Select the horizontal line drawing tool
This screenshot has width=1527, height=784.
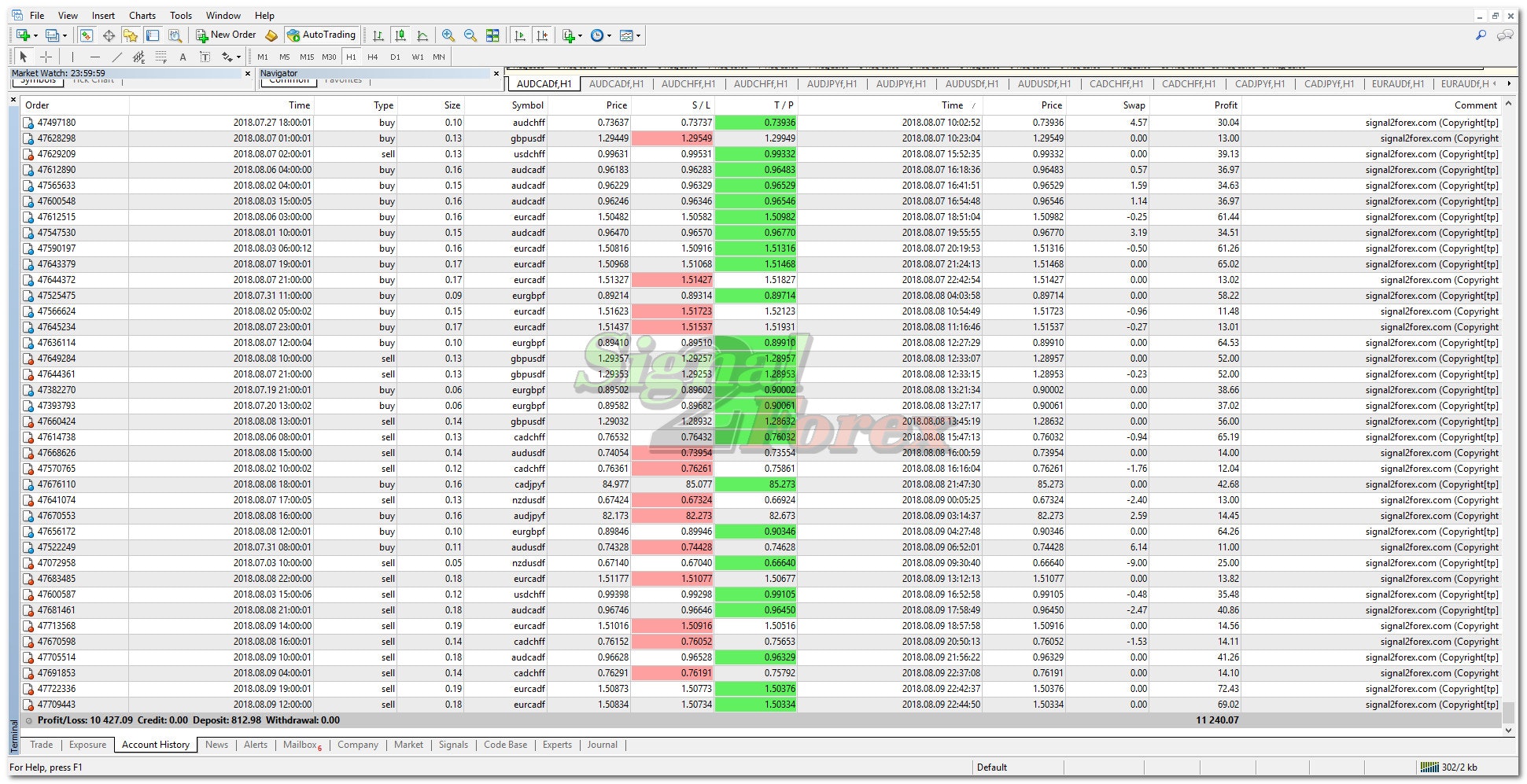(x=94, y=57)
